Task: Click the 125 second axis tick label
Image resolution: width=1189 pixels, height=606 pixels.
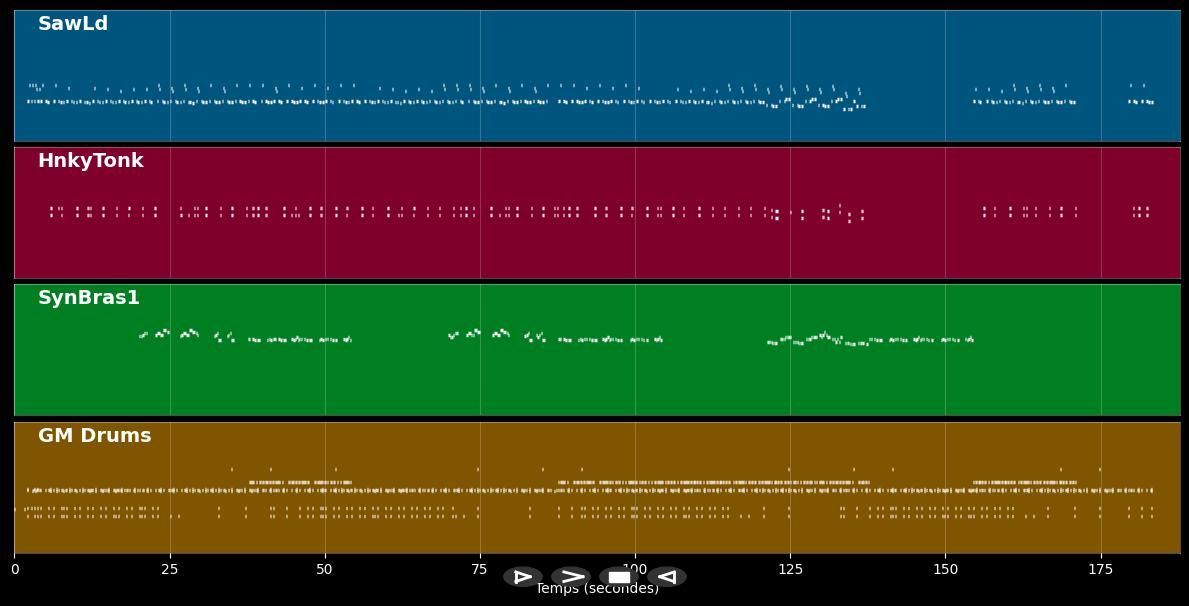Action: pyautogui.click(x=790, y=569)
